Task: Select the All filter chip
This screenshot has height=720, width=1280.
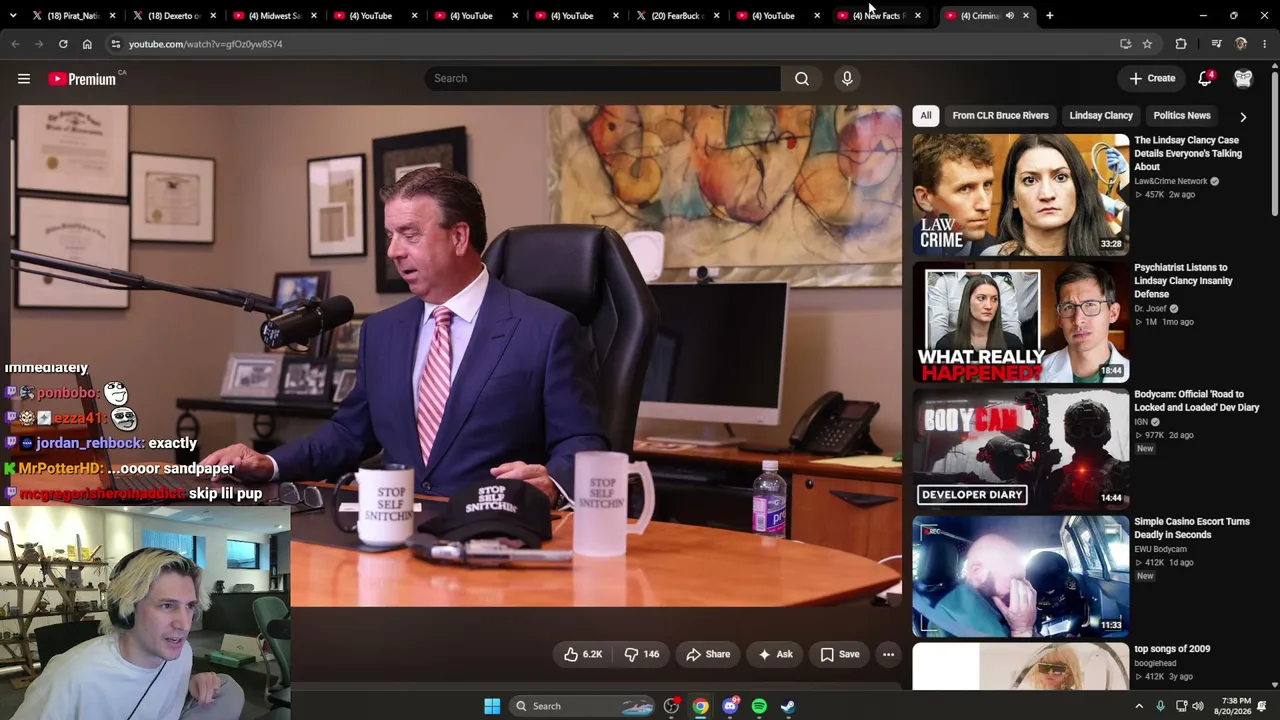Action: point(926,116)
